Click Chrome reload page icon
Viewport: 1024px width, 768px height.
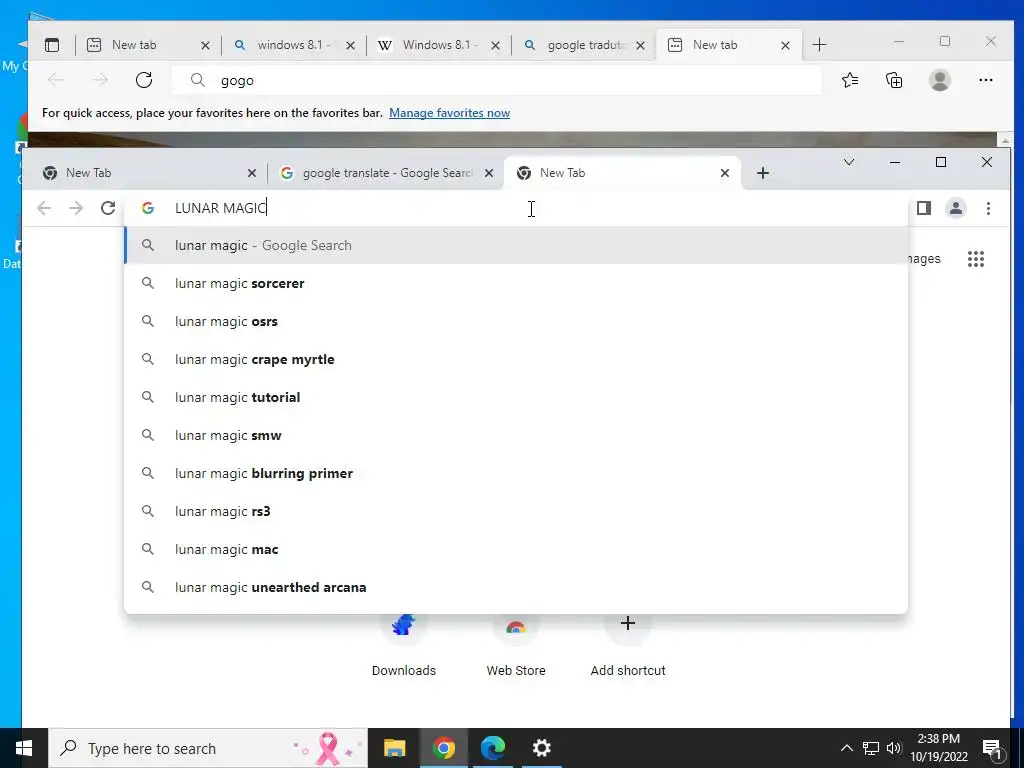point(108,208)
